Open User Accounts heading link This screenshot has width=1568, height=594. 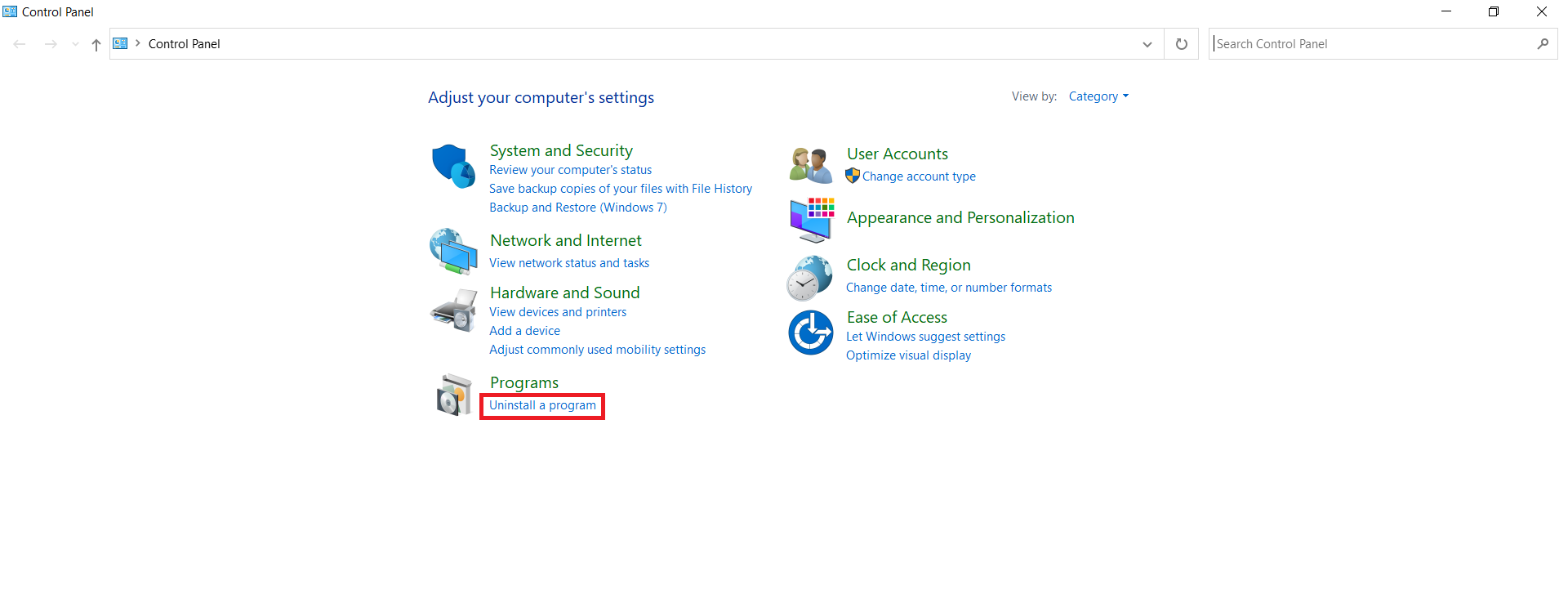click(x=898, y=154)
